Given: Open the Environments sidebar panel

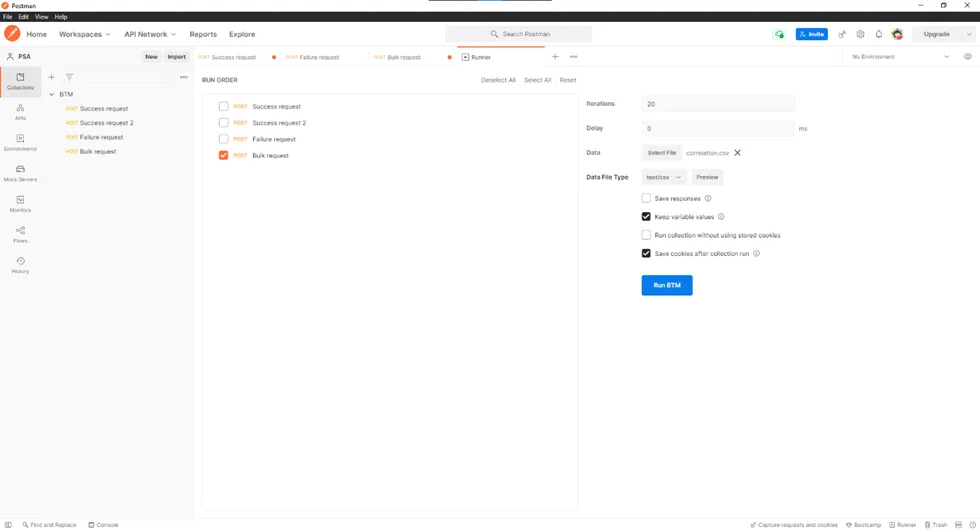Looking at the screenshot, I should 20,142.
